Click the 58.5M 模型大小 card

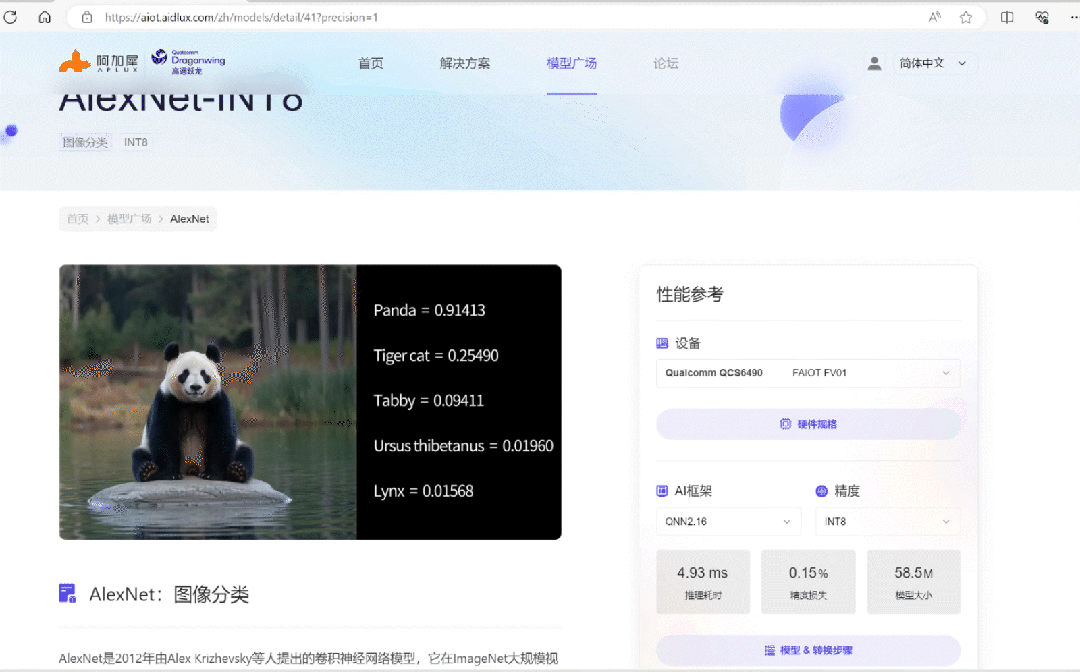[x=913, y=582]
